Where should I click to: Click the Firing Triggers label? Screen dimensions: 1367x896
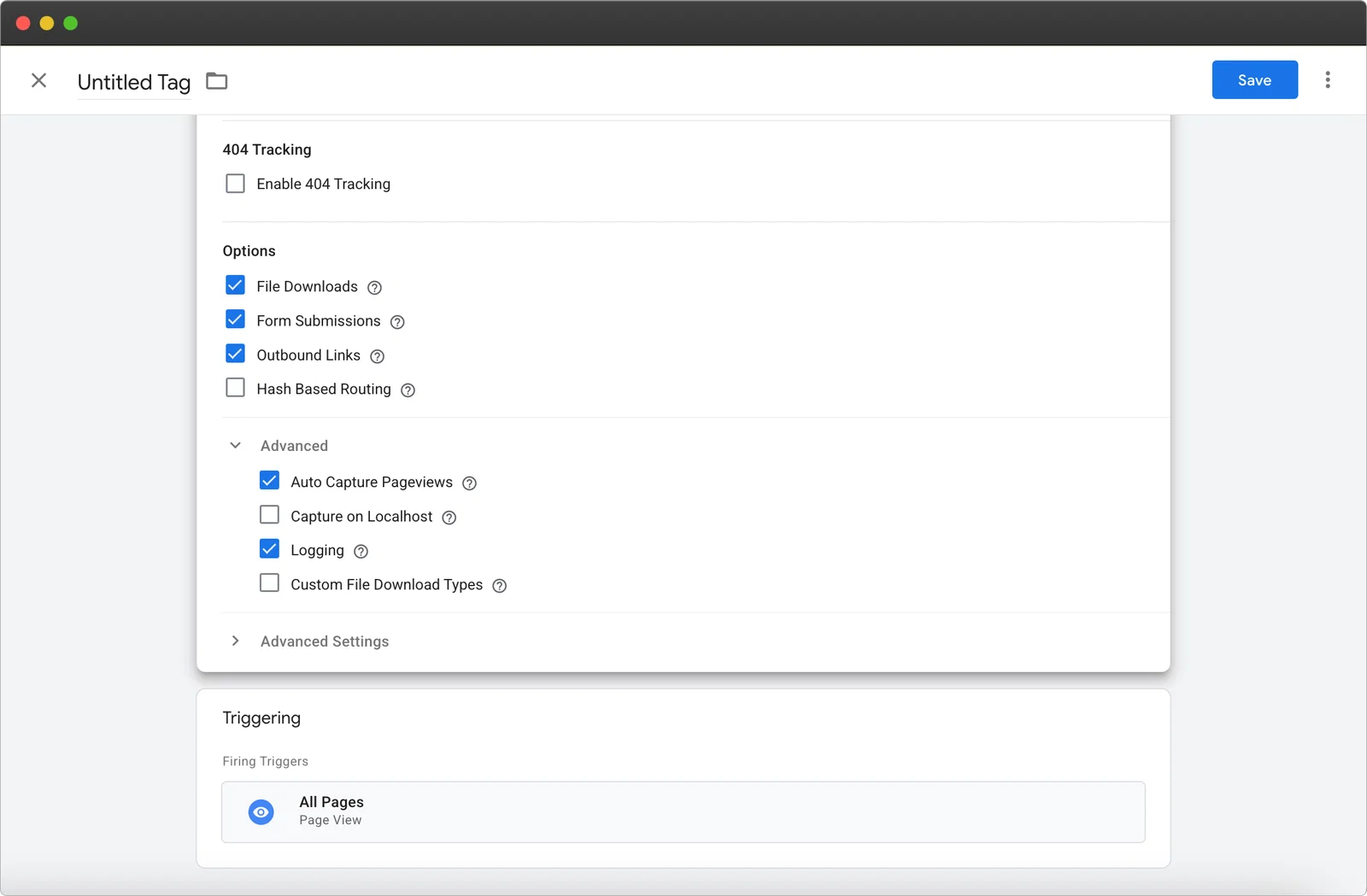tap(265, 761)
